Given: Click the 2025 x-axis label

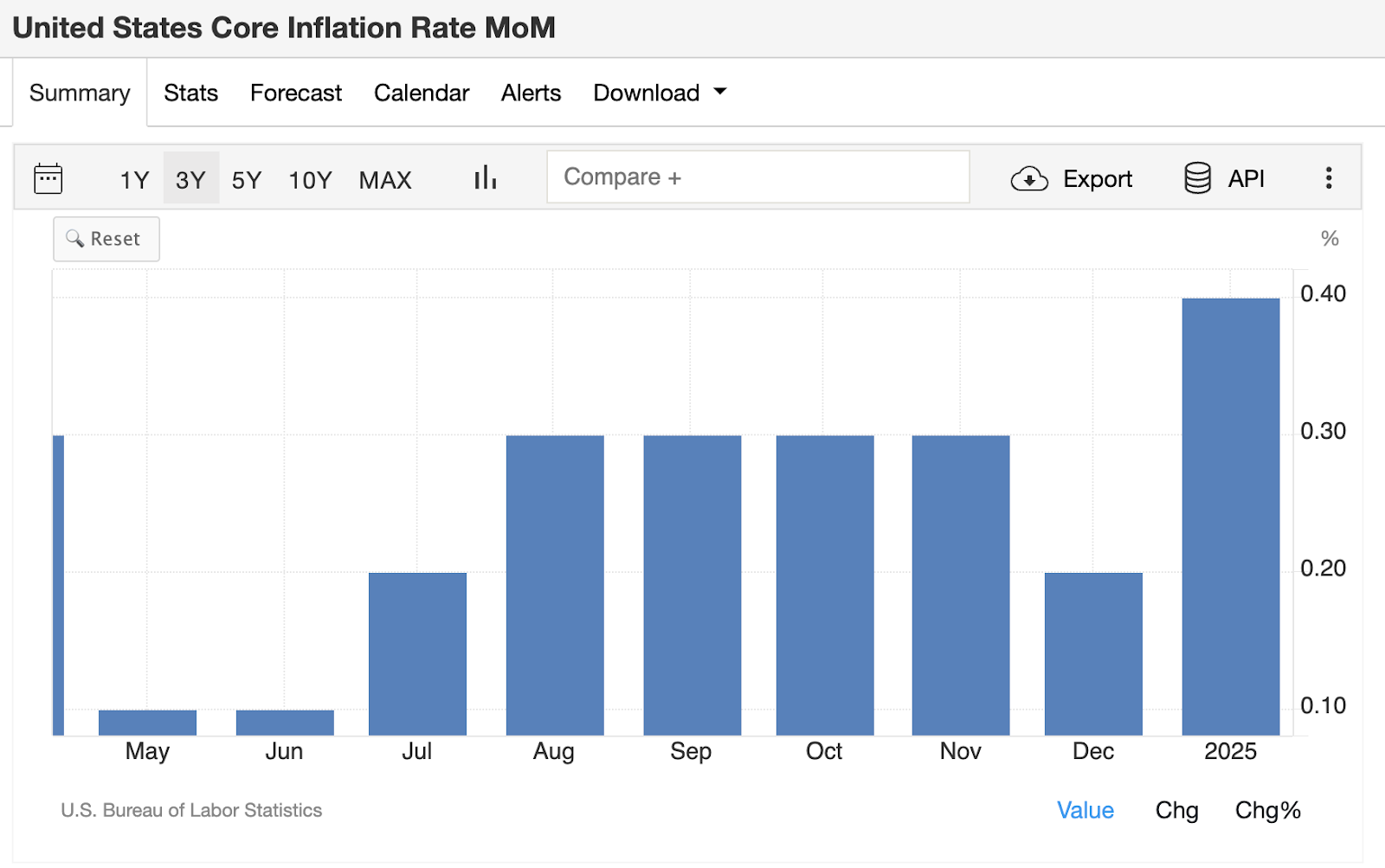Looking at the screenshot, I should tap(1230, 751).
